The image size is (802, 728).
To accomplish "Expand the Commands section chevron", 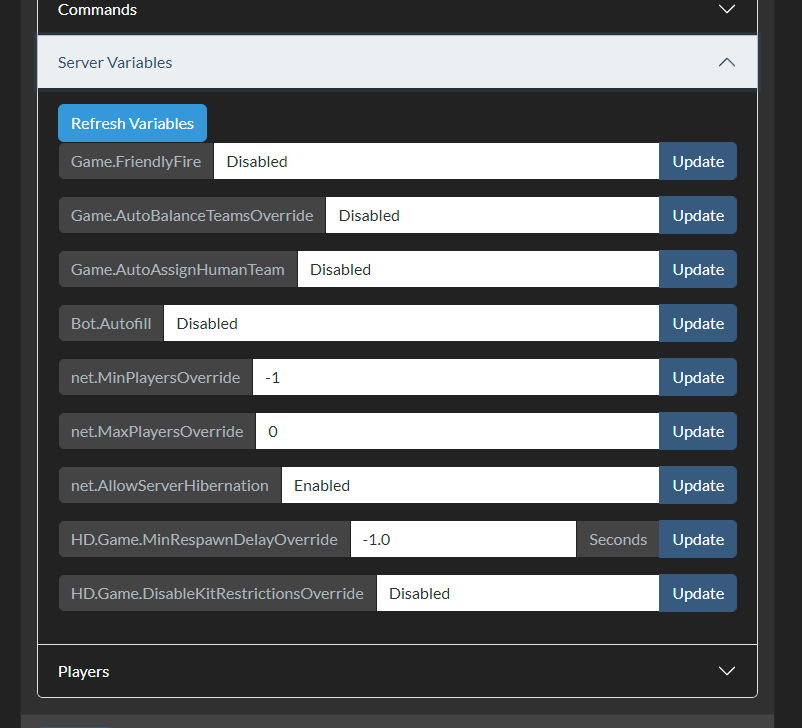I will (726, 10).
